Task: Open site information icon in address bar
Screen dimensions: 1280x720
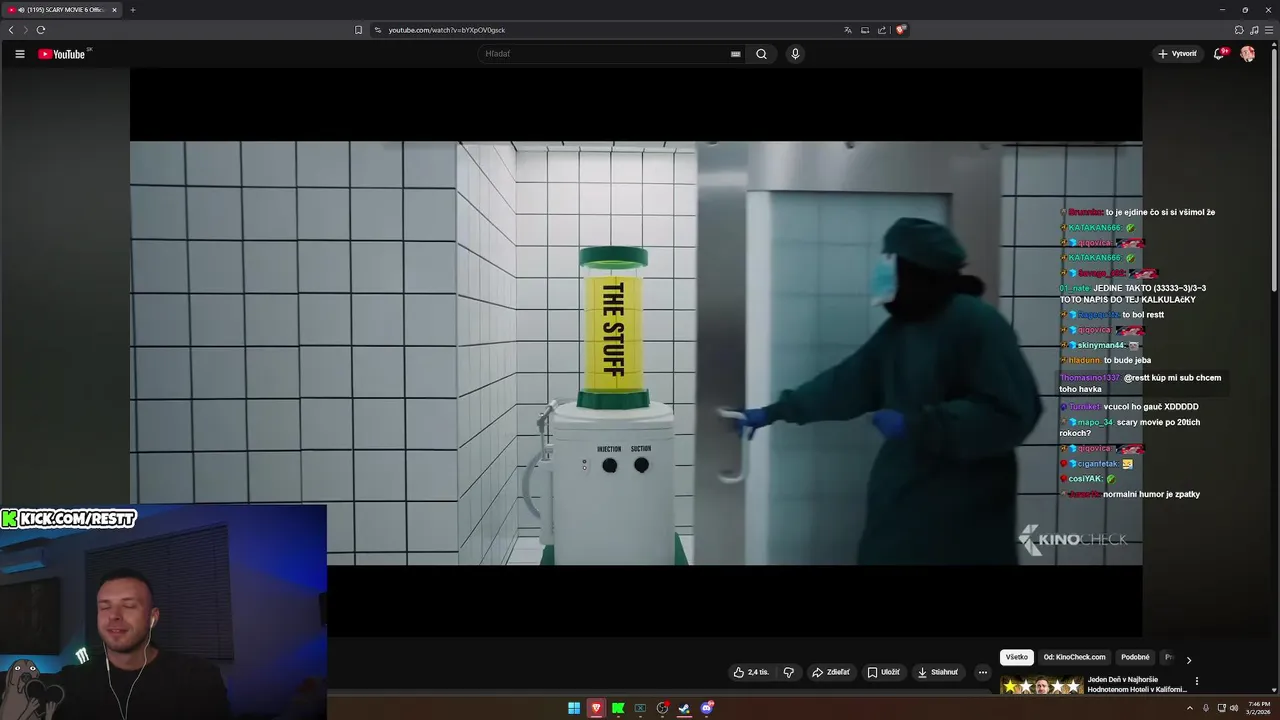Action: tap(378, 30)
